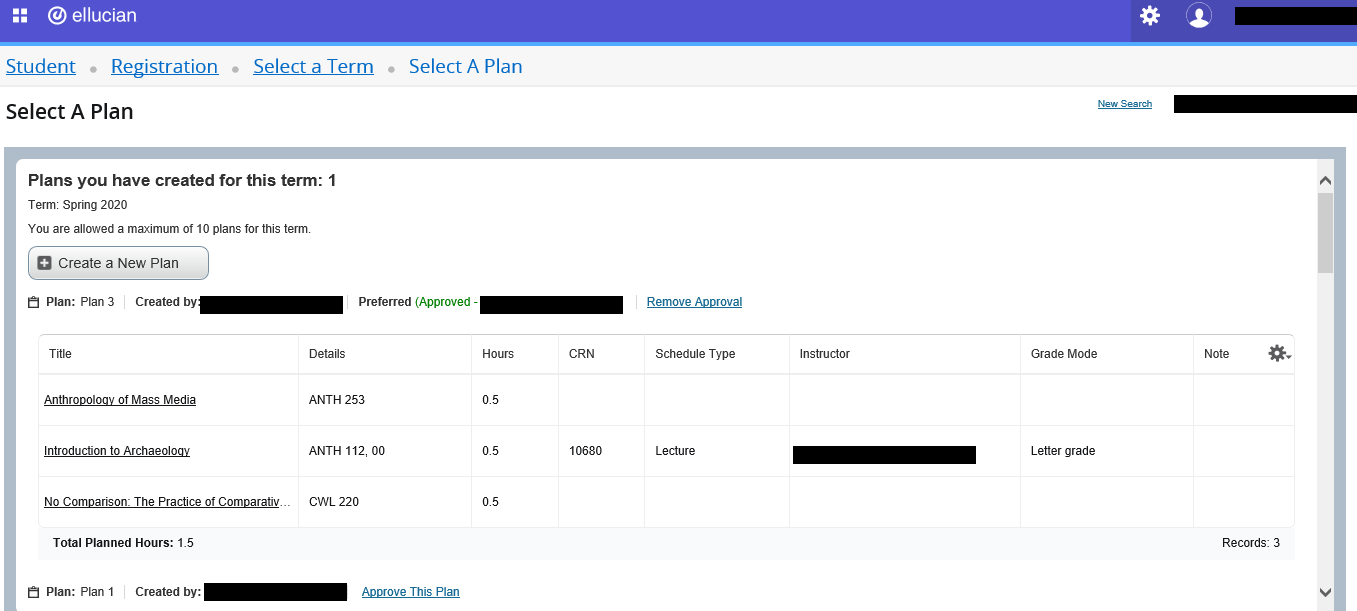Screen dimensions: 1357x611
Task: Open the settings gear in top bar
Action: point(1150,15)
